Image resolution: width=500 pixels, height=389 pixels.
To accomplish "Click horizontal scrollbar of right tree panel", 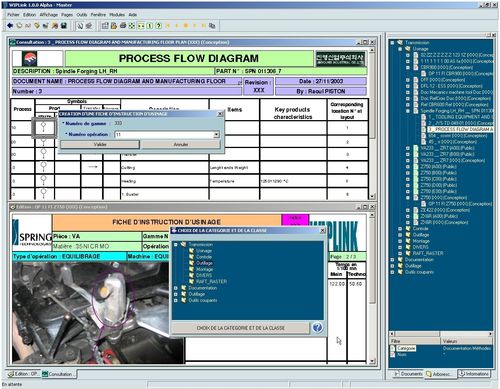I will tap(441, 334).
